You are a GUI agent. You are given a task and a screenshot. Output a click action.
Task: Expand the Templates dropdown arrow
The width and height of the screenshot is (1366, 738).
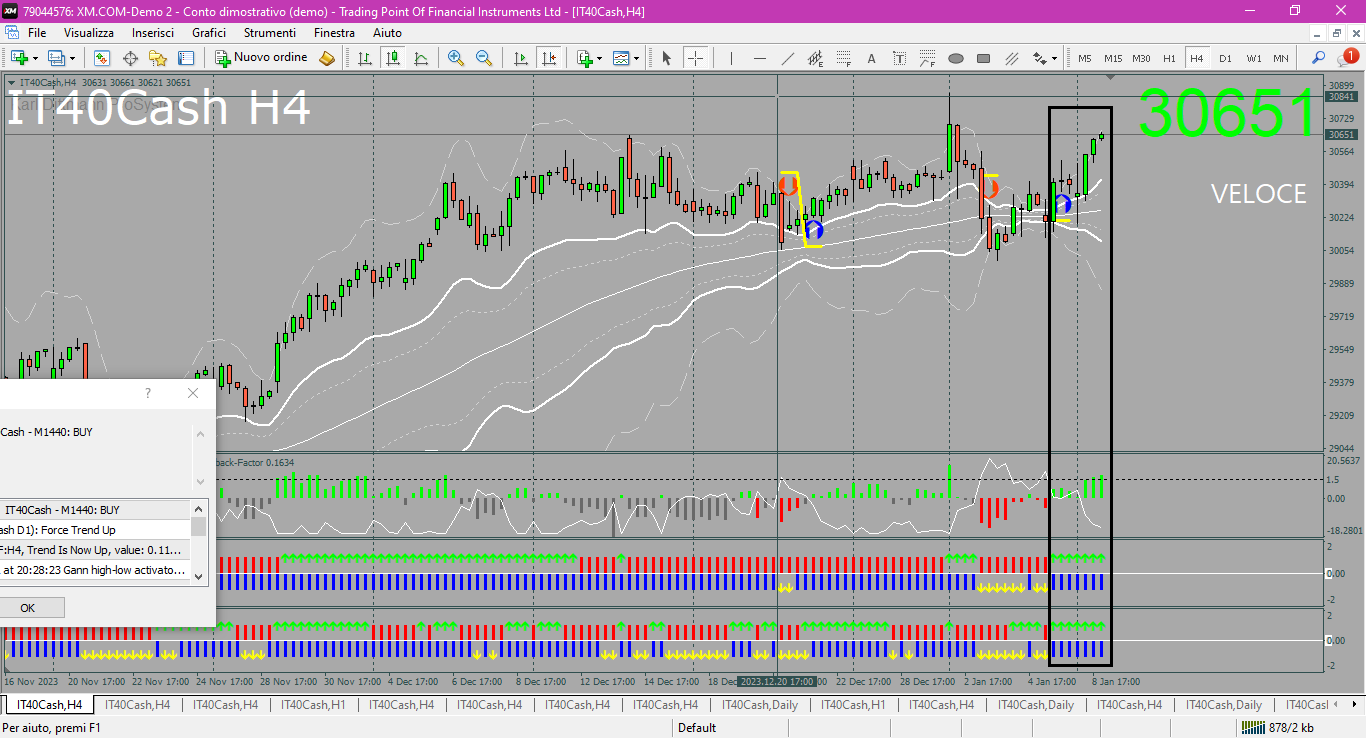[636, 58]
